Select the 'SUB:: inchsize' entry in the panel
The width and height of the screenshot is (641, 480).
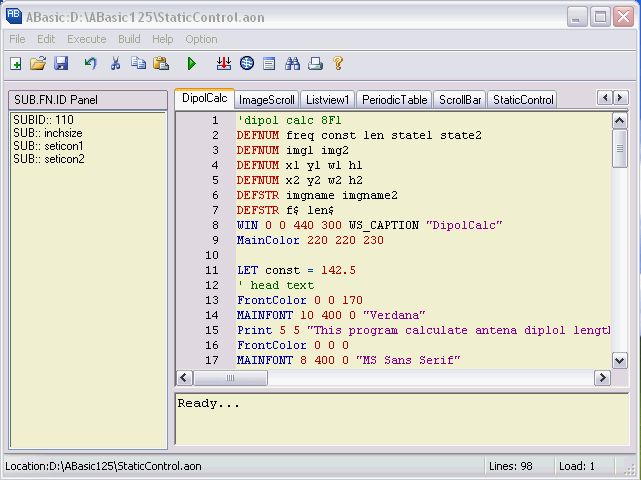(x=48, y=133)
